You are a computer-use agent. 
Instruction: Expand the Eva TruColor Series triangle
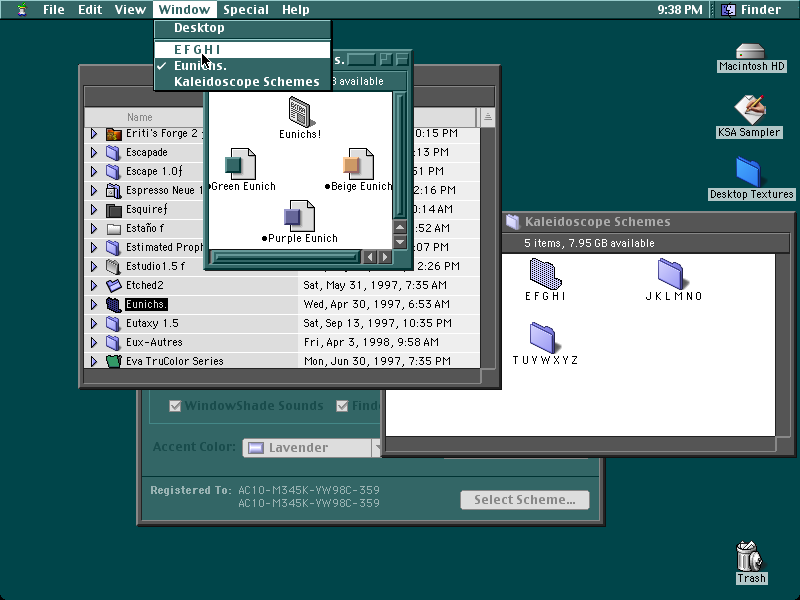(x=94, y=361)
